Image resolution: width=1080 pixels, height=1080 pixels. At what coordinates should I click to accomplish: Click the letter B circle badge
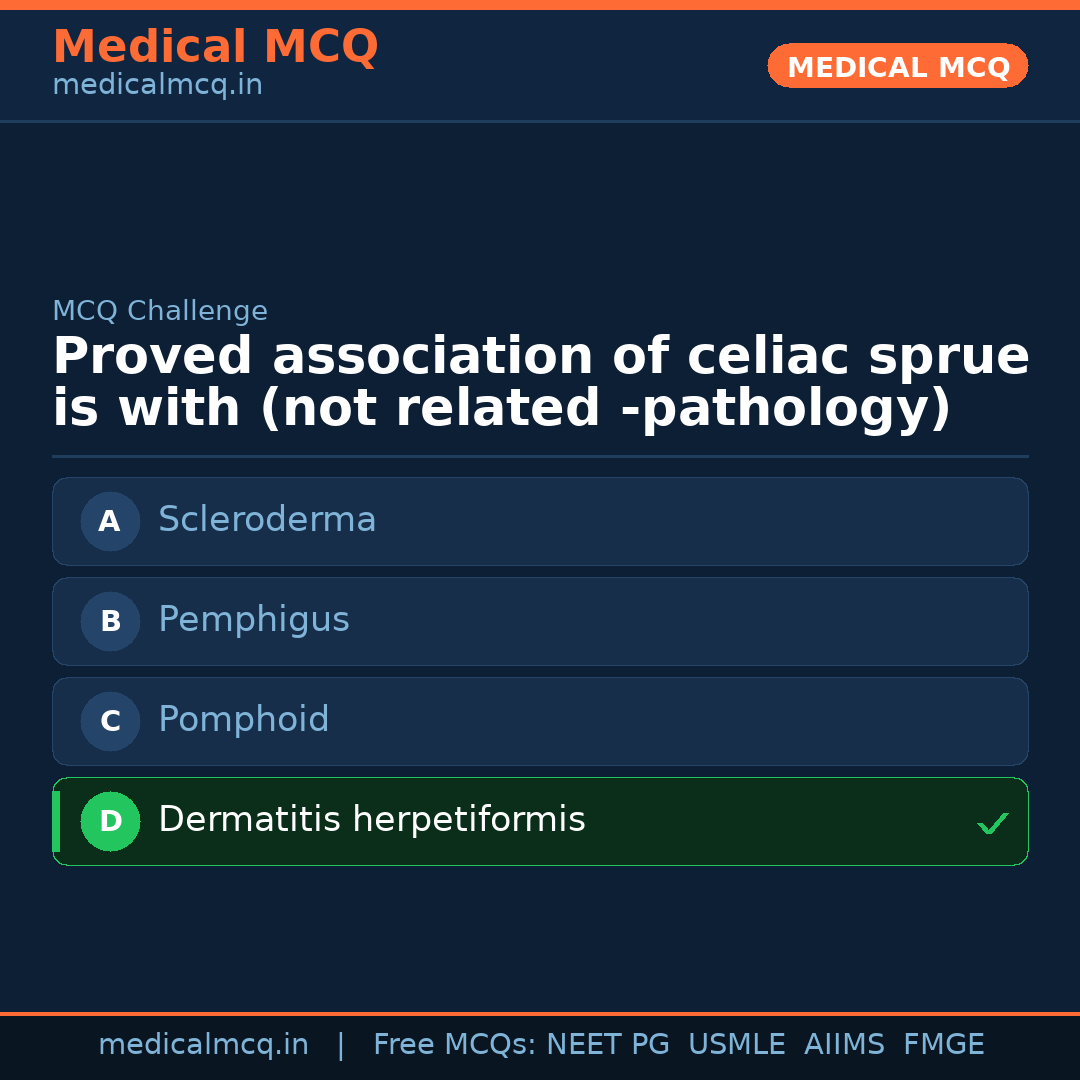(x=110, y=621)
